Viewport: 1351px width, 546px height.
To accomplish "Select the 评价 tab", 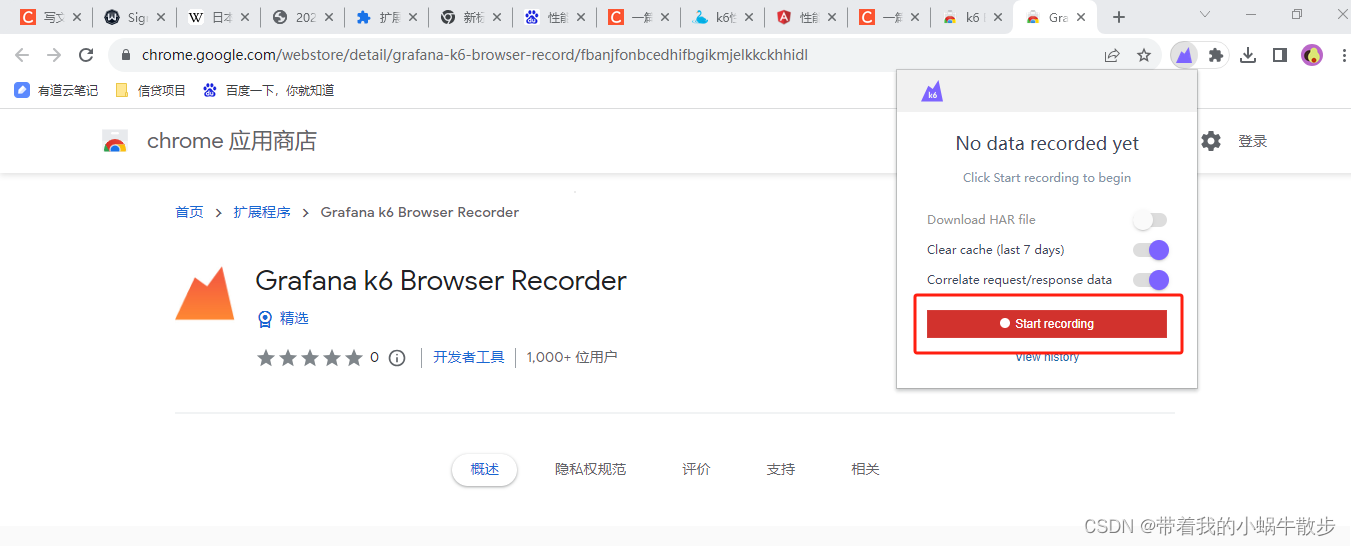I will 697,469.
